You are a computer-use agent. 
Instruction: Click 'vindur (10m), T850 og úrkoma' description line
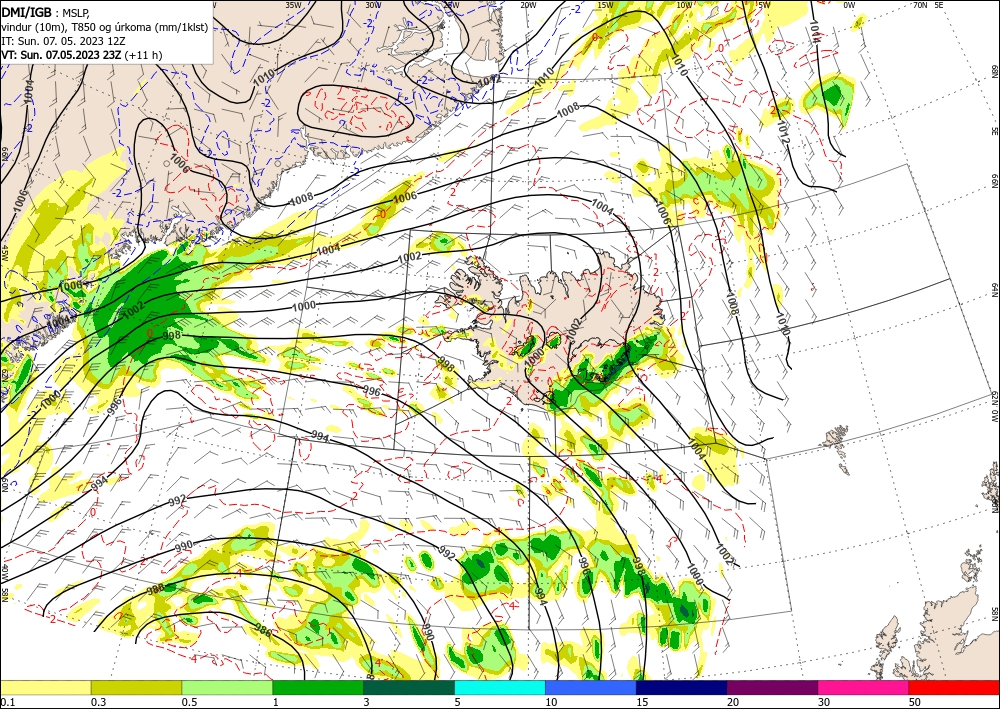105,27
